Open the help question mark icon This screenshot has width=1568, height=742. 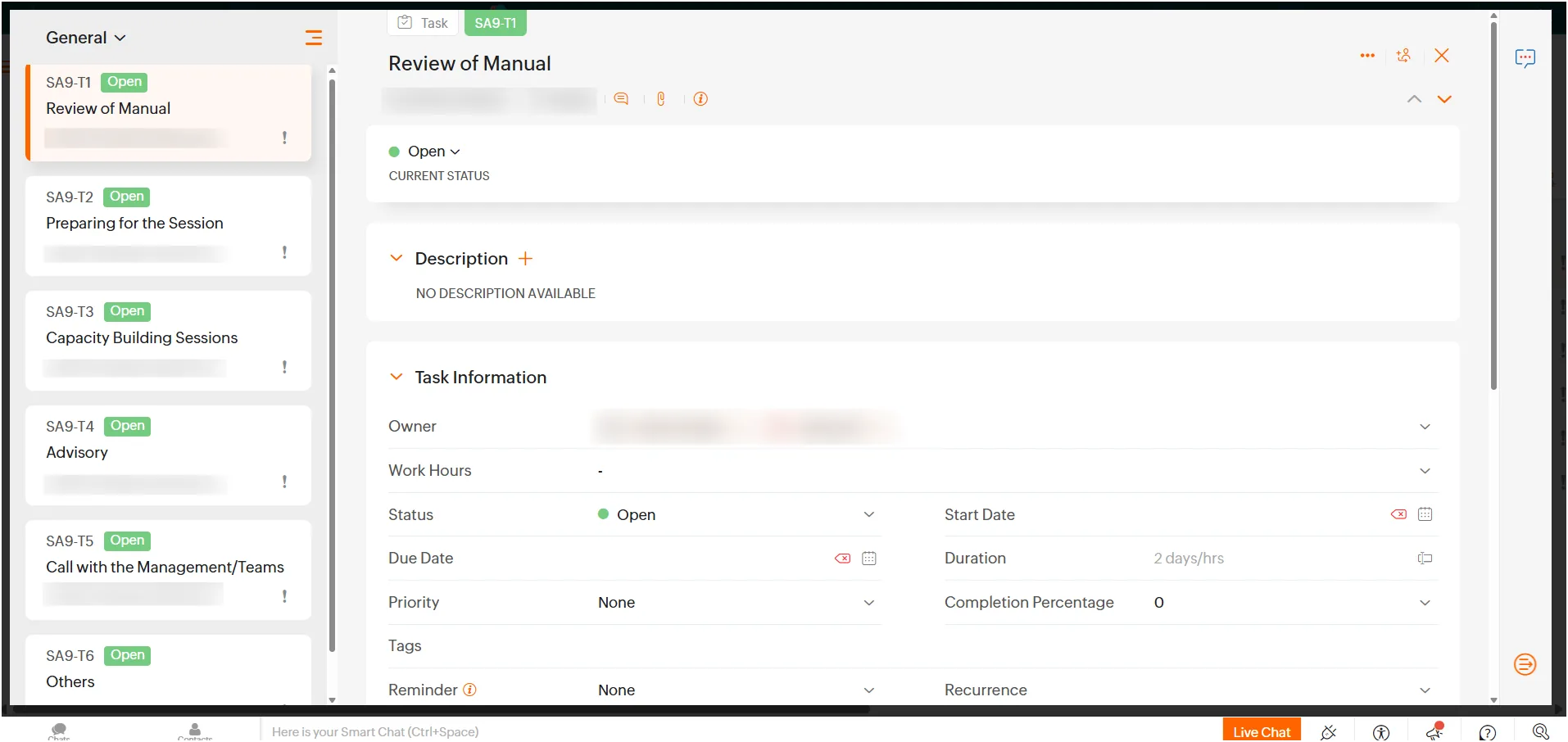[1488, 732]
